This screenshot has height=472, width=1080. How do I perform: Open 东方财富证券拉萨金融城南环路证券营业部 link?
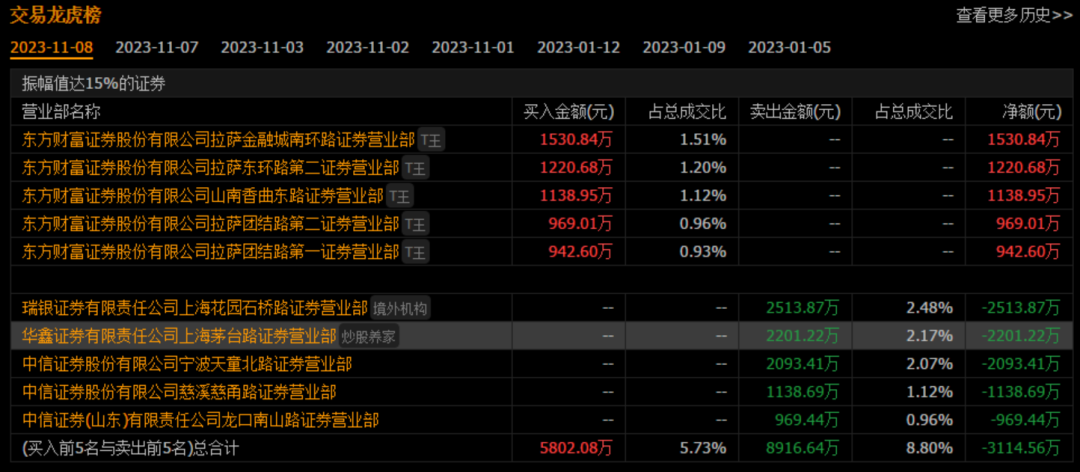pyautogui.click(x=218, y=140)
